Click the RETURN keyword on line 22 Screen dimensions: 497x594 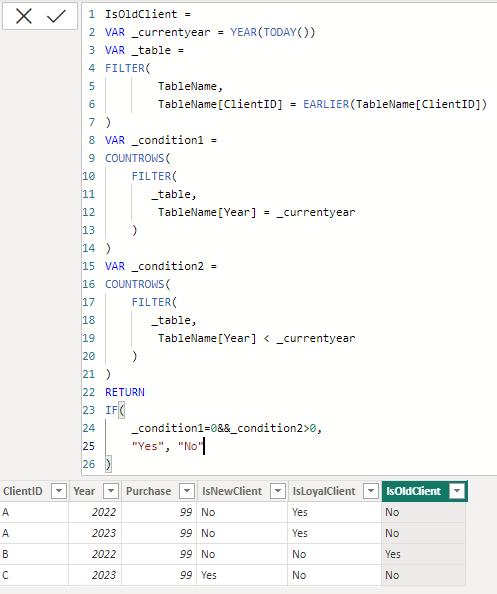[125, 392]
